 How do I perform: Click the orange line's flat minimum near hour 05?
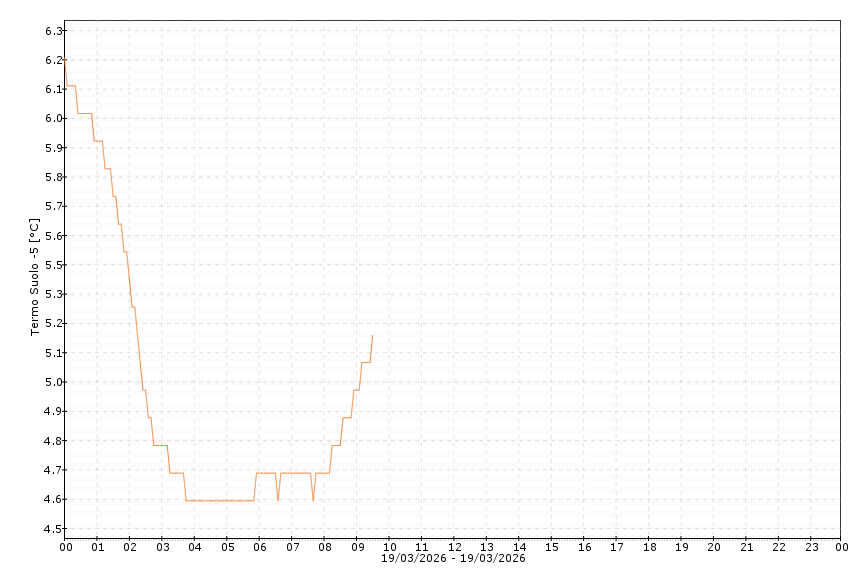[x=227, y=500]
